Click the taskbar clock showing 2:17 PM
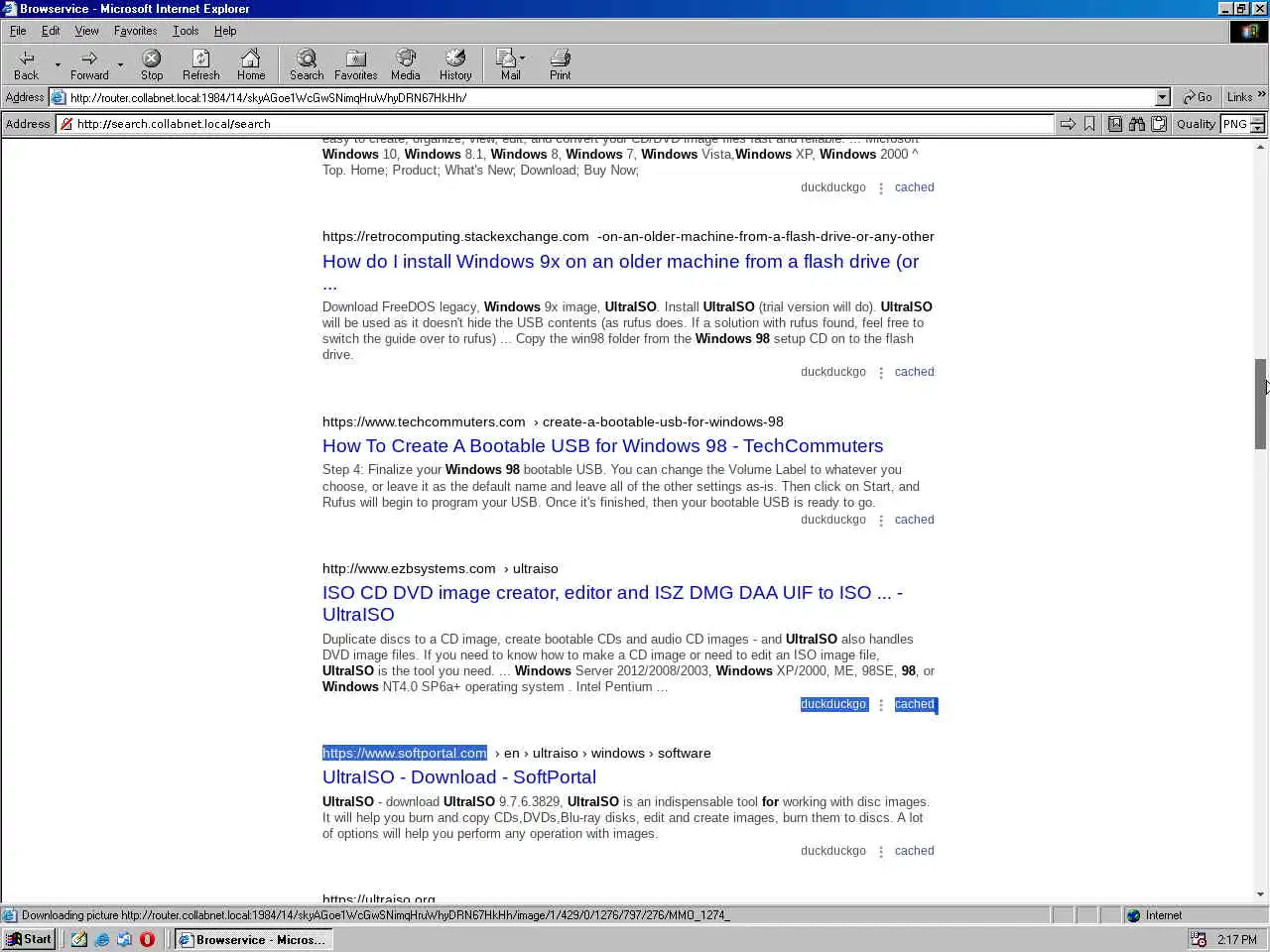 [1236, 939]
